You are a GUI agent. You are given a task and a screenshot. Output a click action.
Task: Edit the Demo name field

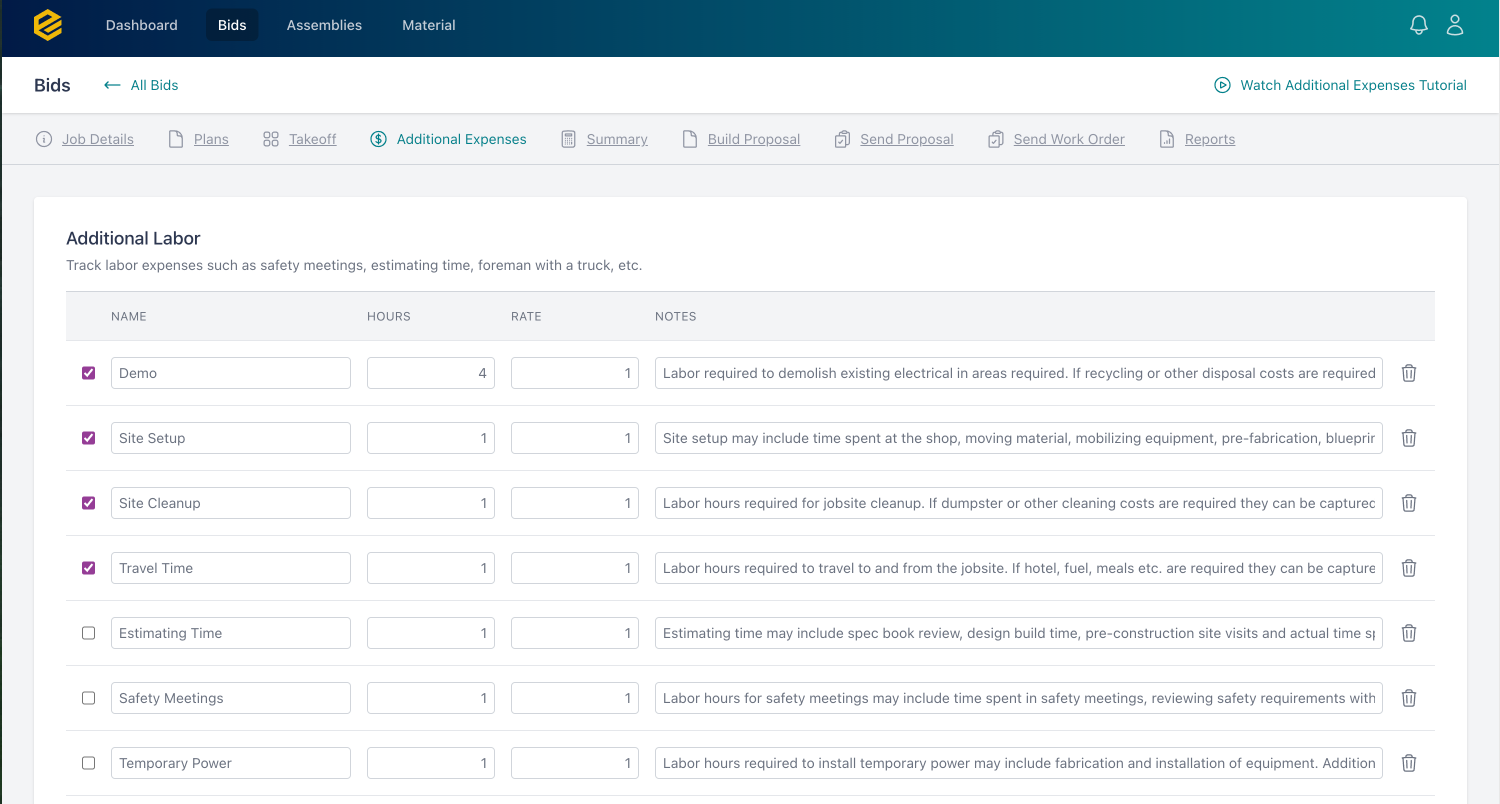point(231,373)
